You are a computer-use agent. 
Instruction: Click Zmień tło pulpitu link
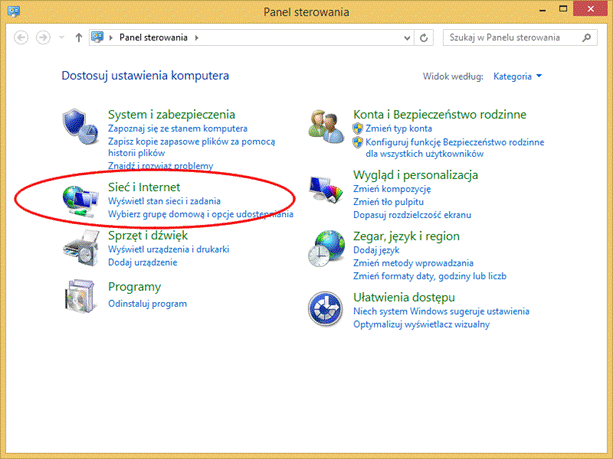(x=388, y=202)
